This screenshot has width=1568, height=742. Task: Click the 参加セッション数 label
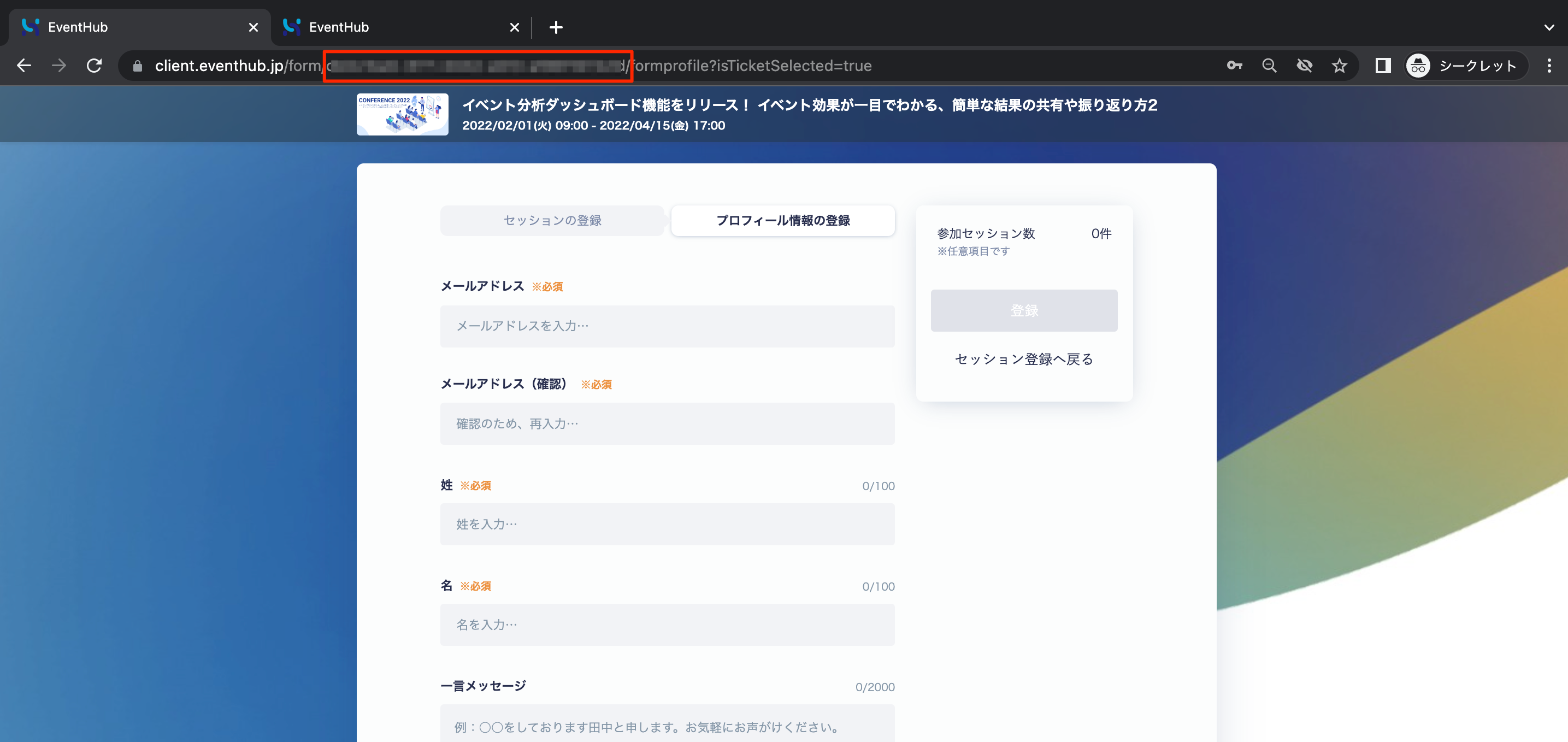[986, 234]
